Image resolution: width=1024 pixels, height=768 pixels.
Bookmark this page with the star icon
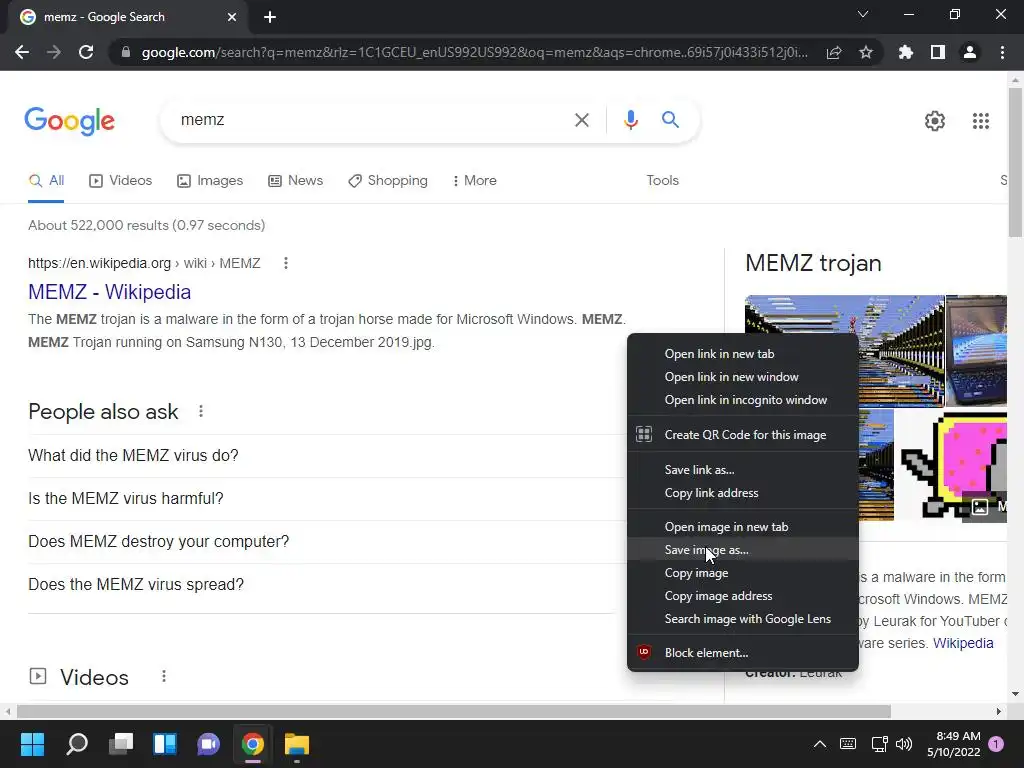(866, 52)
